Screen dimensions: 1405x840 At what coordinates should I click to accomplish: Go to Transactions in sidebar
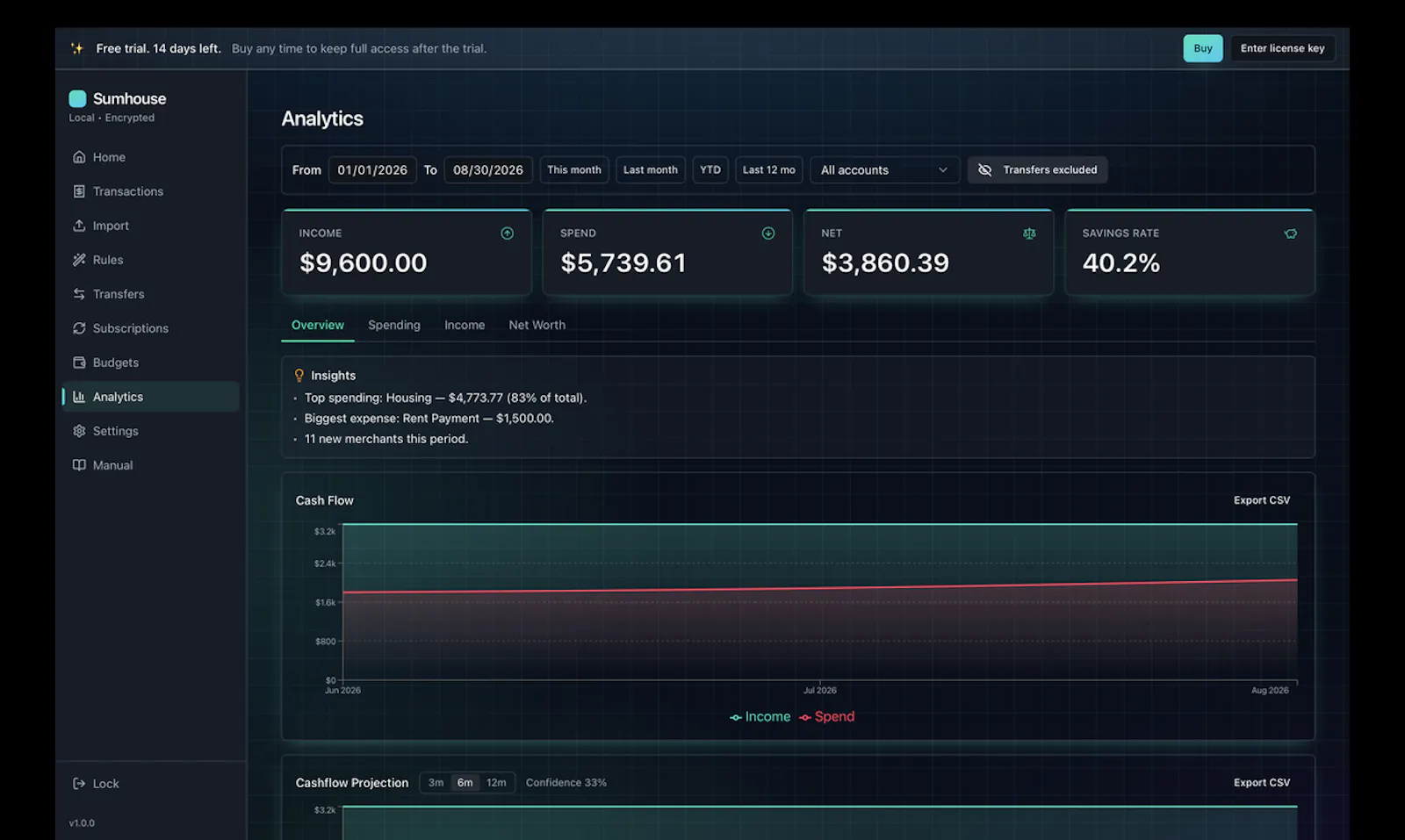click(150, 191)
